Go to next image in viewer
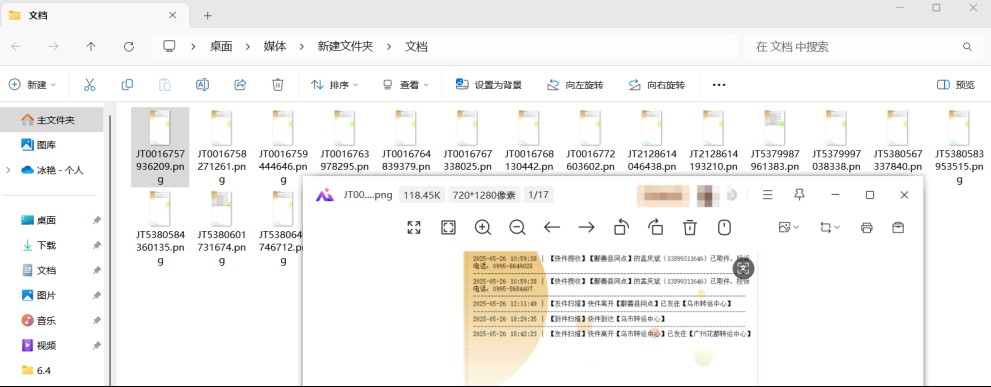Viewport: 991px width, 387px height. pos(587,228)
